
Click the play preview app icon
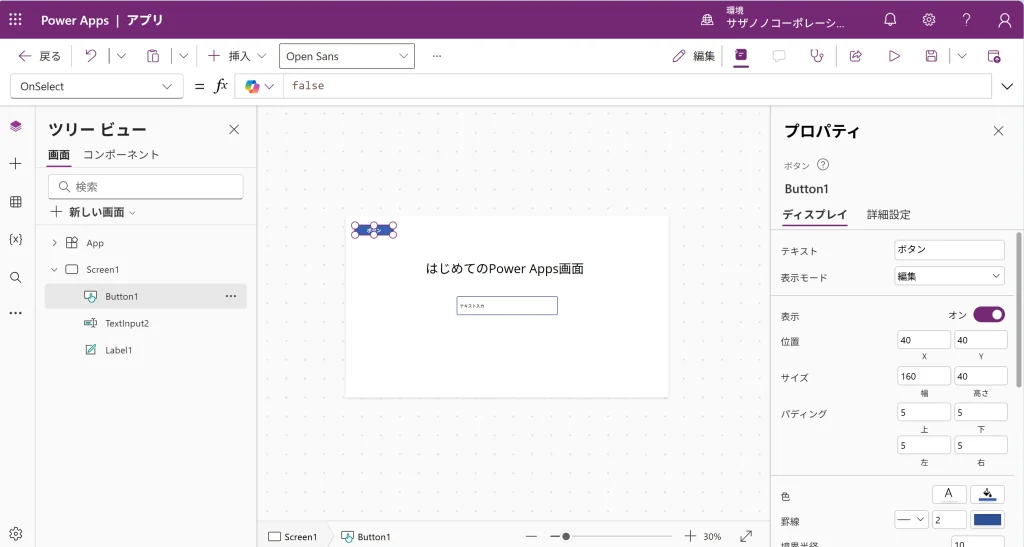894,56
